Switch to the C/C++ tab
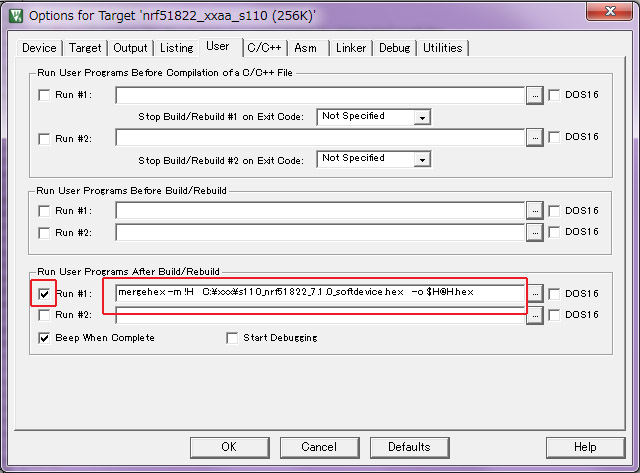This screenshot has width=640, height=473. click(x=264, y=48)
